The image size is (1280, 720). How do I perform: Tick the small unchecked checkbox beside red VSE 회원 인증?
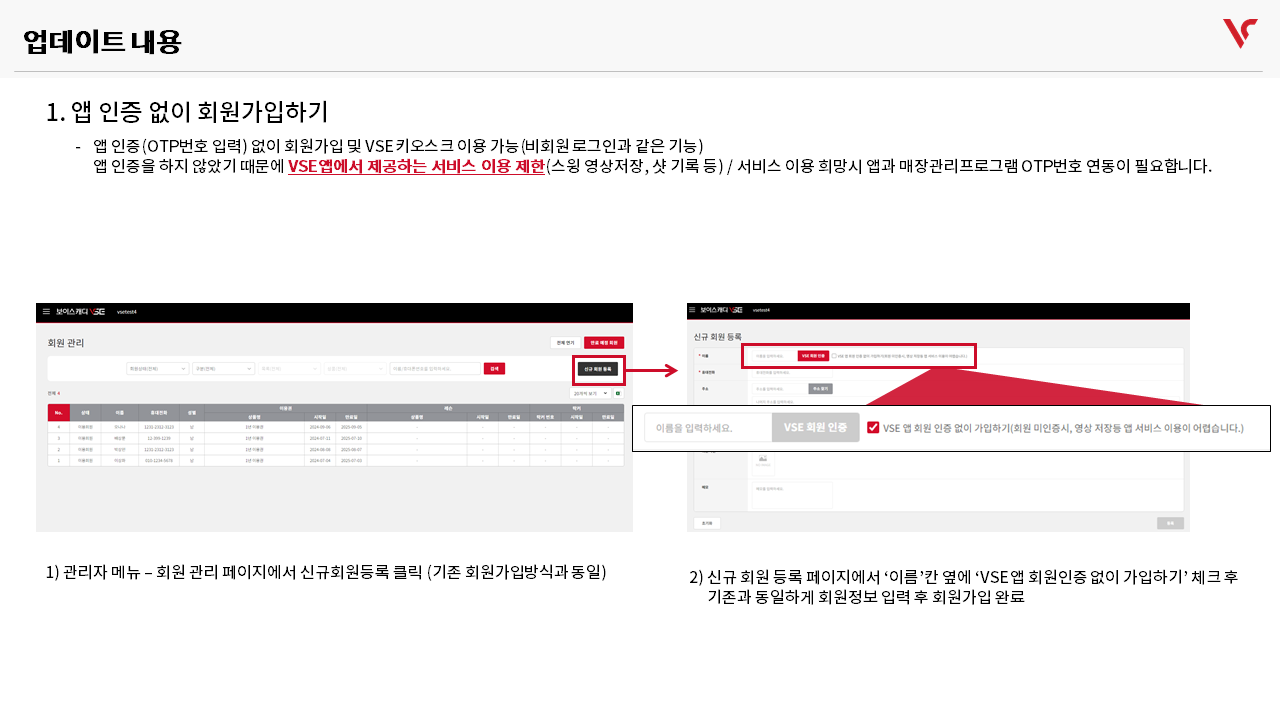pos(834,356)
